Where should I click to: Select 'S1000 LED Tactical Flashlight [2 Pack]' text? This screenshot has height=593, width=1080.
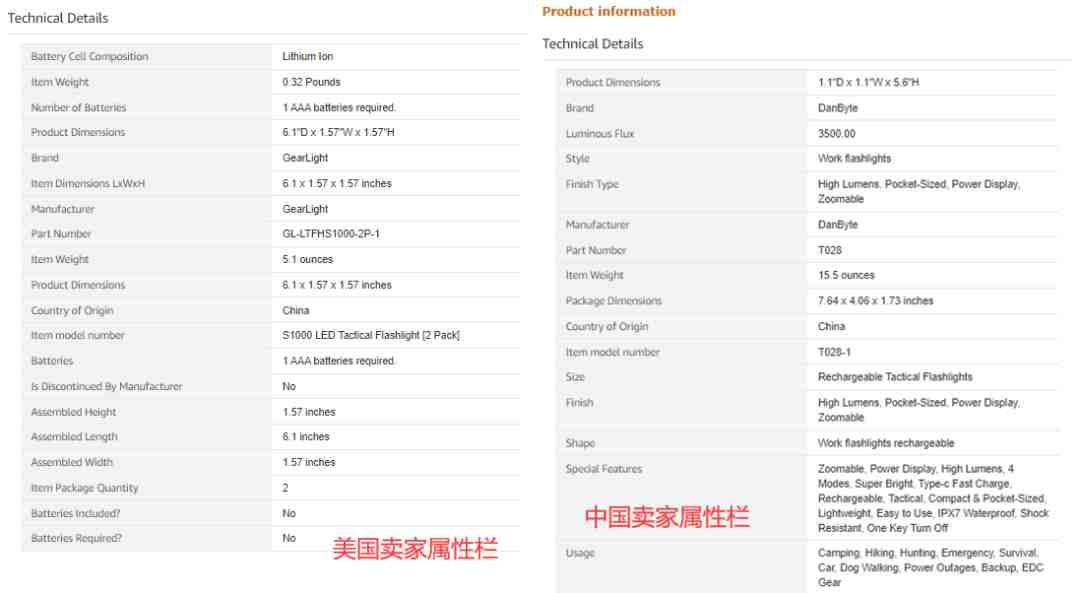pyautogui.click(x=371, y=335)
